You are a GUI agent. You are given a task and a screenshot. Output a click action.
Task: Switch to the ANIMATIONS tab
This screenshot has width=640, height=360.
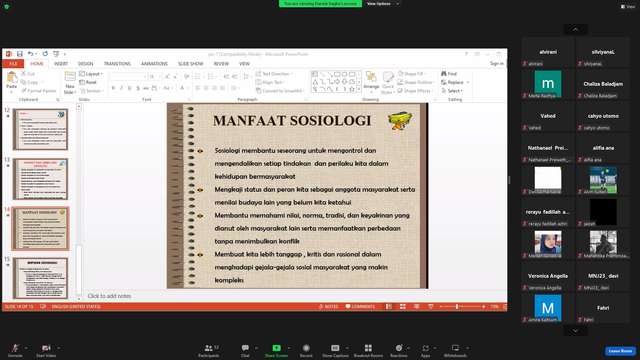tap(154, 64)
